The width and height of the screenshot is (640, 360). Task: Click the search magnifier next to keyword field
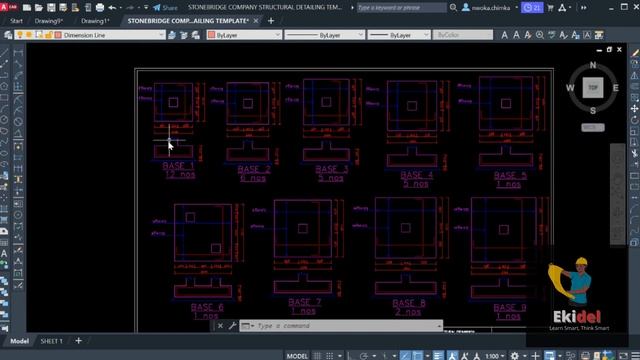pos(453,7)
